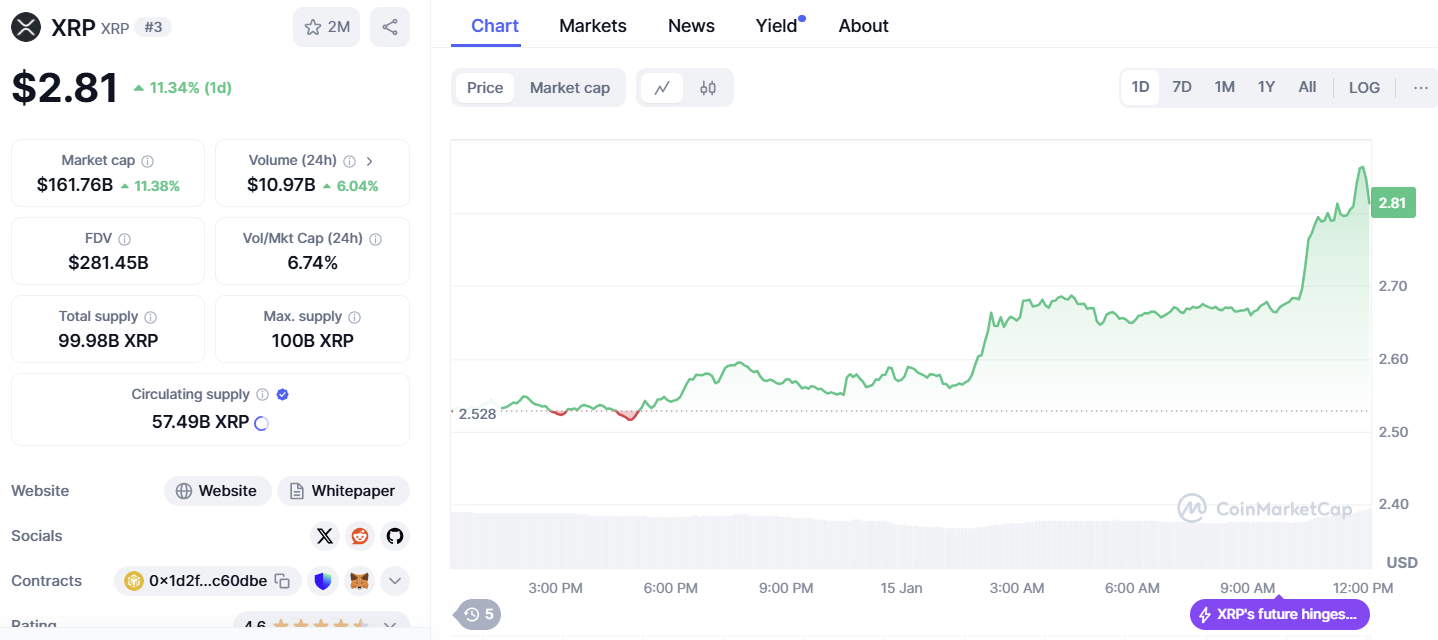Copy the contract address 0x1d2f...c60dbe
The width and height of the screenshot is (1438, 640).
click(283, 581)
